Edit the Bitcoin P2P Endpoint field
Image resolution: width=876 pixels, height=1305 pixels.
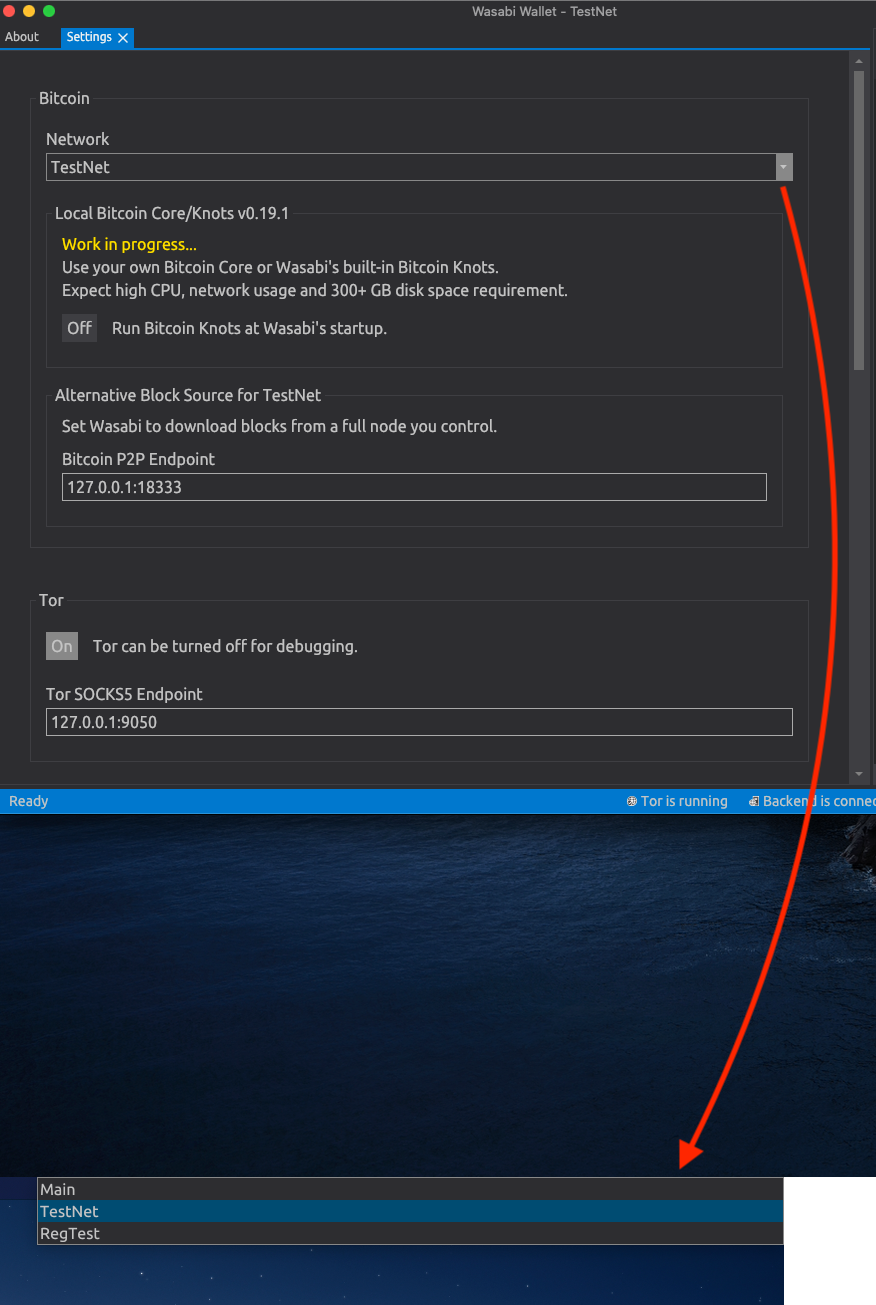pyautogui.click(x=414, y=487)
